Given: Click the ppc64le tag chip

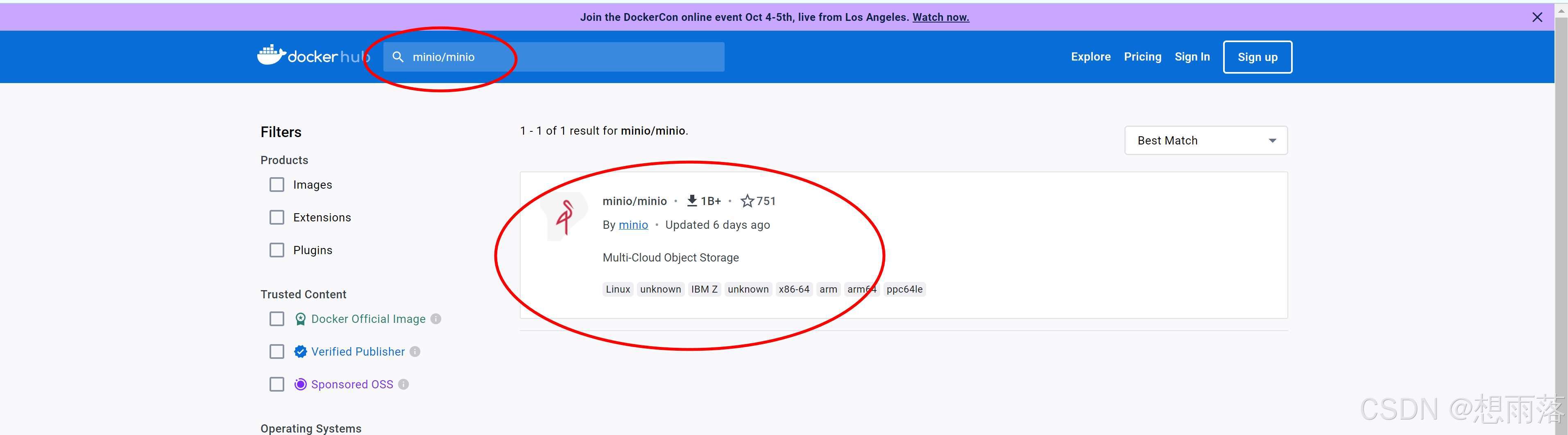Looking at the screenshot, I should tap(904, 289).
